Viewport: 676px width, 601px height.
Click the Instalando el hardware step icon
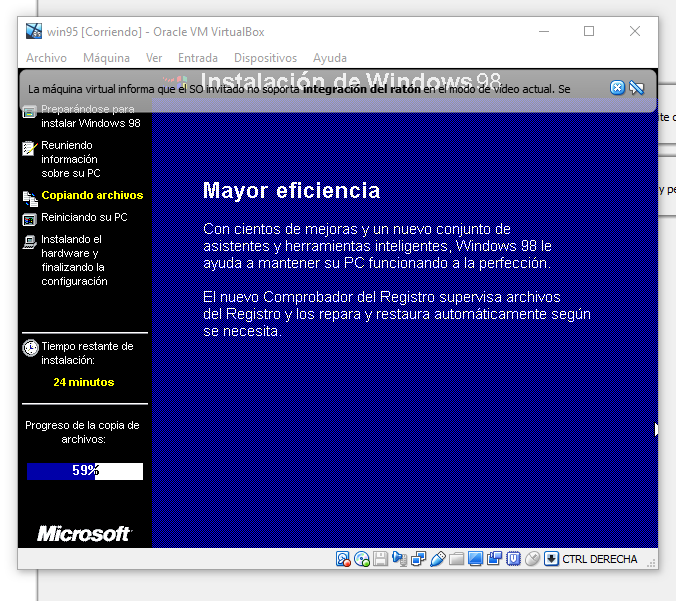pyautogui.click(x=29, y=243)
